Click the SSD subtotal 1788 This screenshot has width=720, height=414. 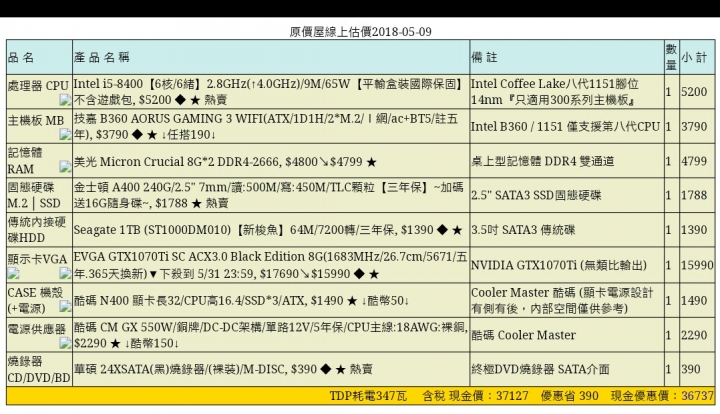pyautogui.click(x=694, y=195)
